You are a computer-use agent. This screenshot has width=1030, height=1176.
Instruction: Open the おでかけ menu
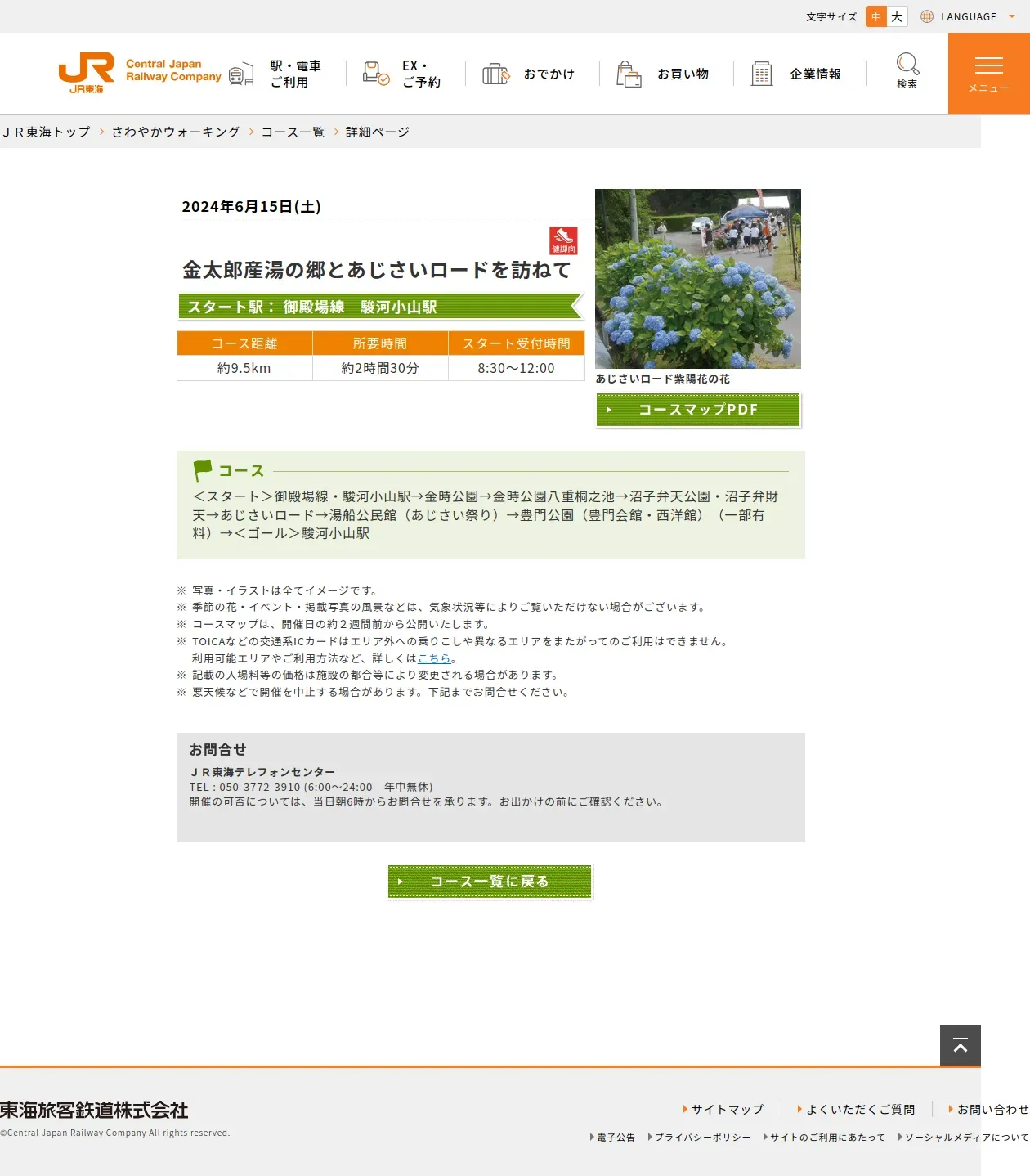click(549, 74)
